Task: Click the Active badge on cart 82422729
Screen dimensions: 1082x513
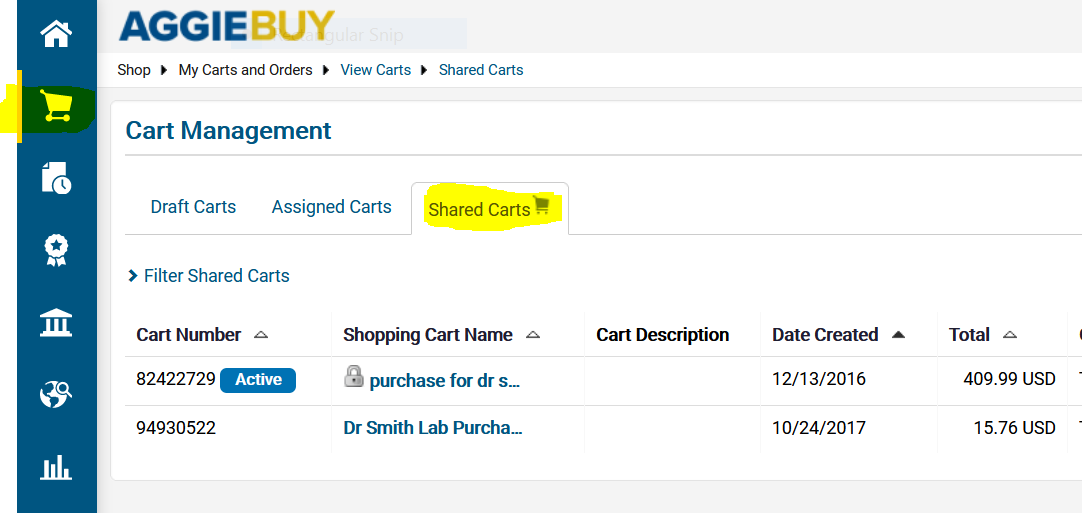Action: [258, 380]
